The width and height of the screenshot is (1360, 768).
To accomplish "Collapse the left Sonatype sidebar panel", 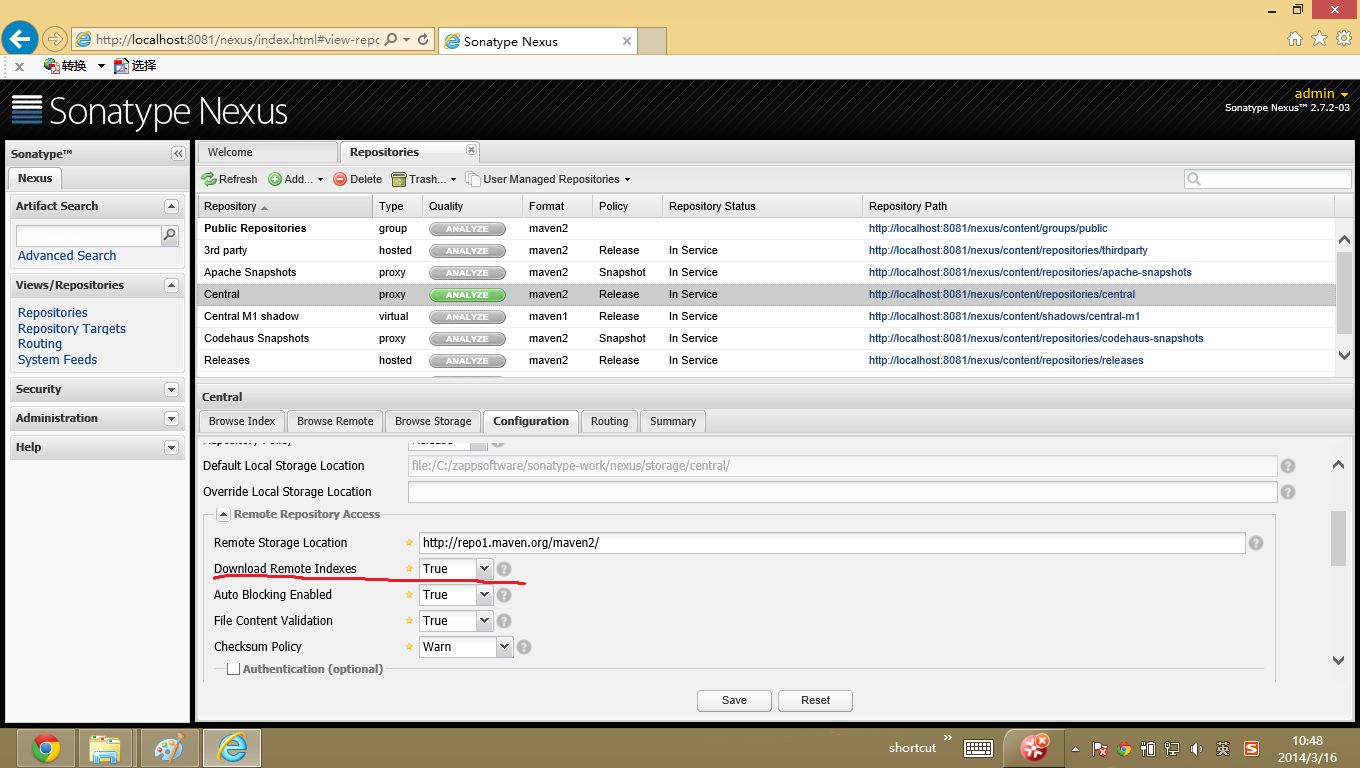I will [178, 154].
